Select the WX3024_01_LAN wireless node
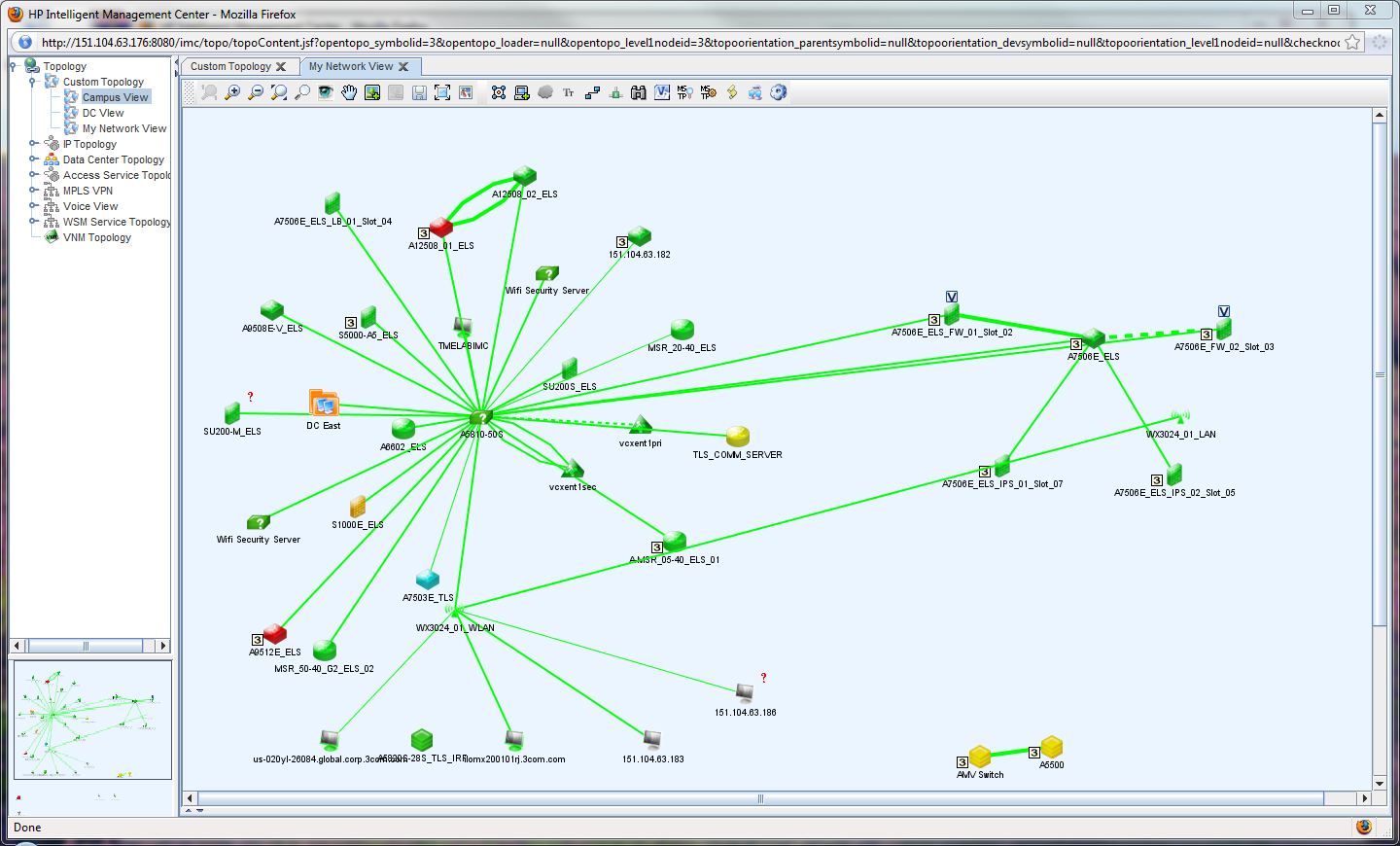 [x=1180, y=417]
